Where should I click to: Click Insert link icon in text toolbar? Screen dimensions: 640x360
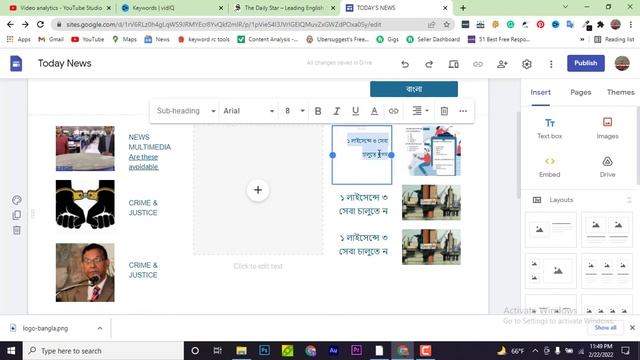(x=393, y=111)
